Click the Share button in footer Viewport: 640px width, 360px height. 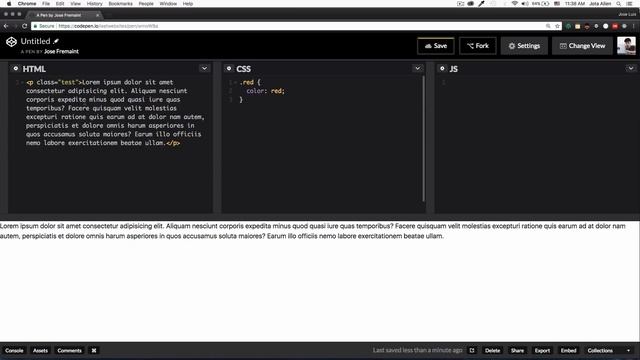click(x=517, y=351)
